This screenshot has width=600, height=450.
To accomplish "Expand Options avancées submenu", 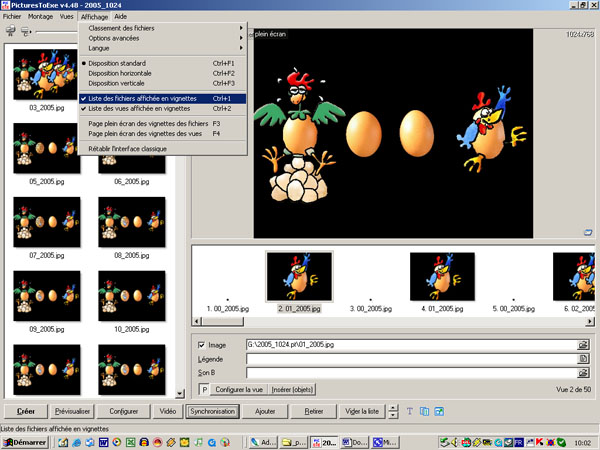I will [162, 38].
